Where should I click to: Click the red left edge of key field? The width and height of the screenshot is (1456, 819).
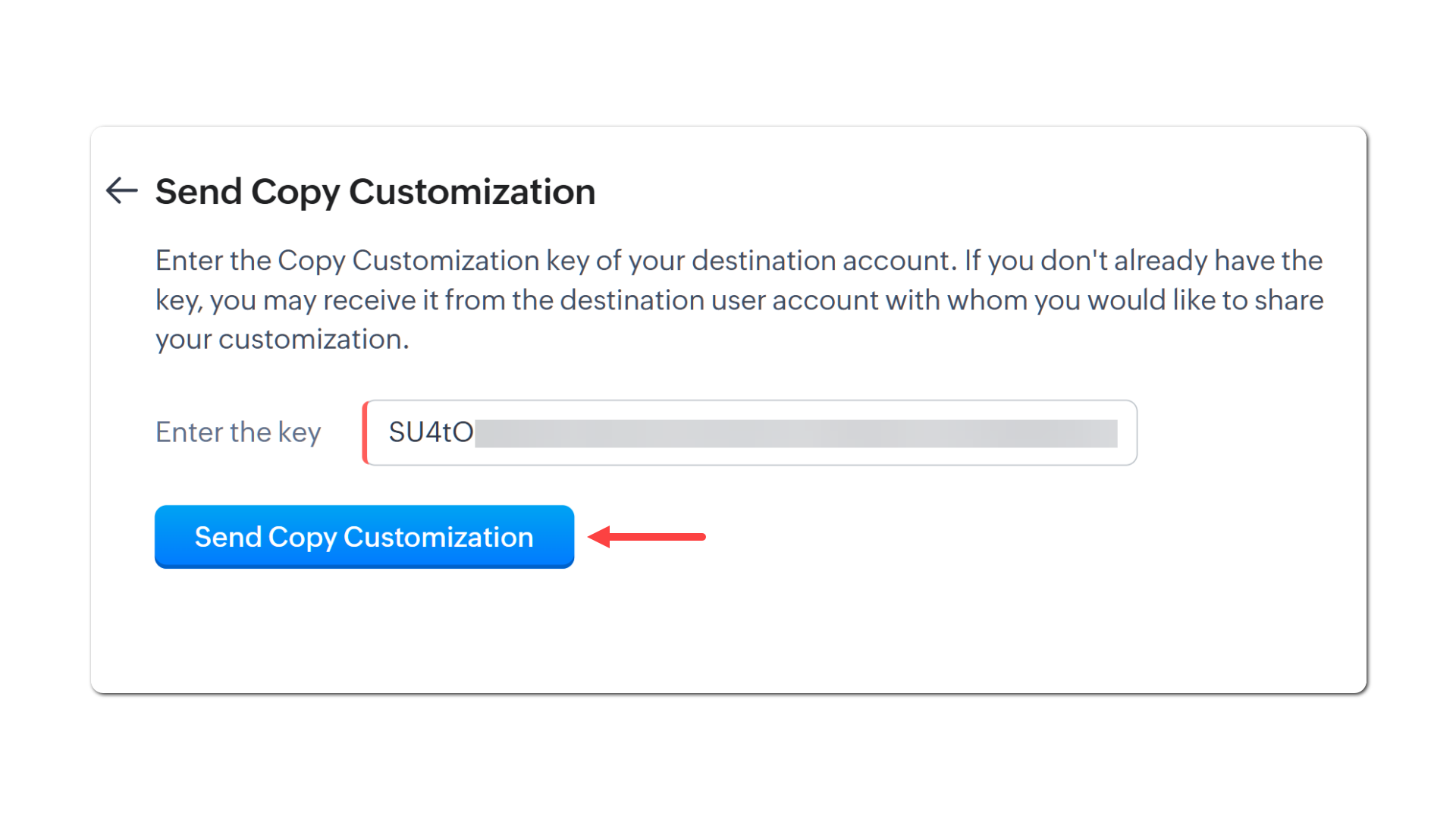pos(366,432)
